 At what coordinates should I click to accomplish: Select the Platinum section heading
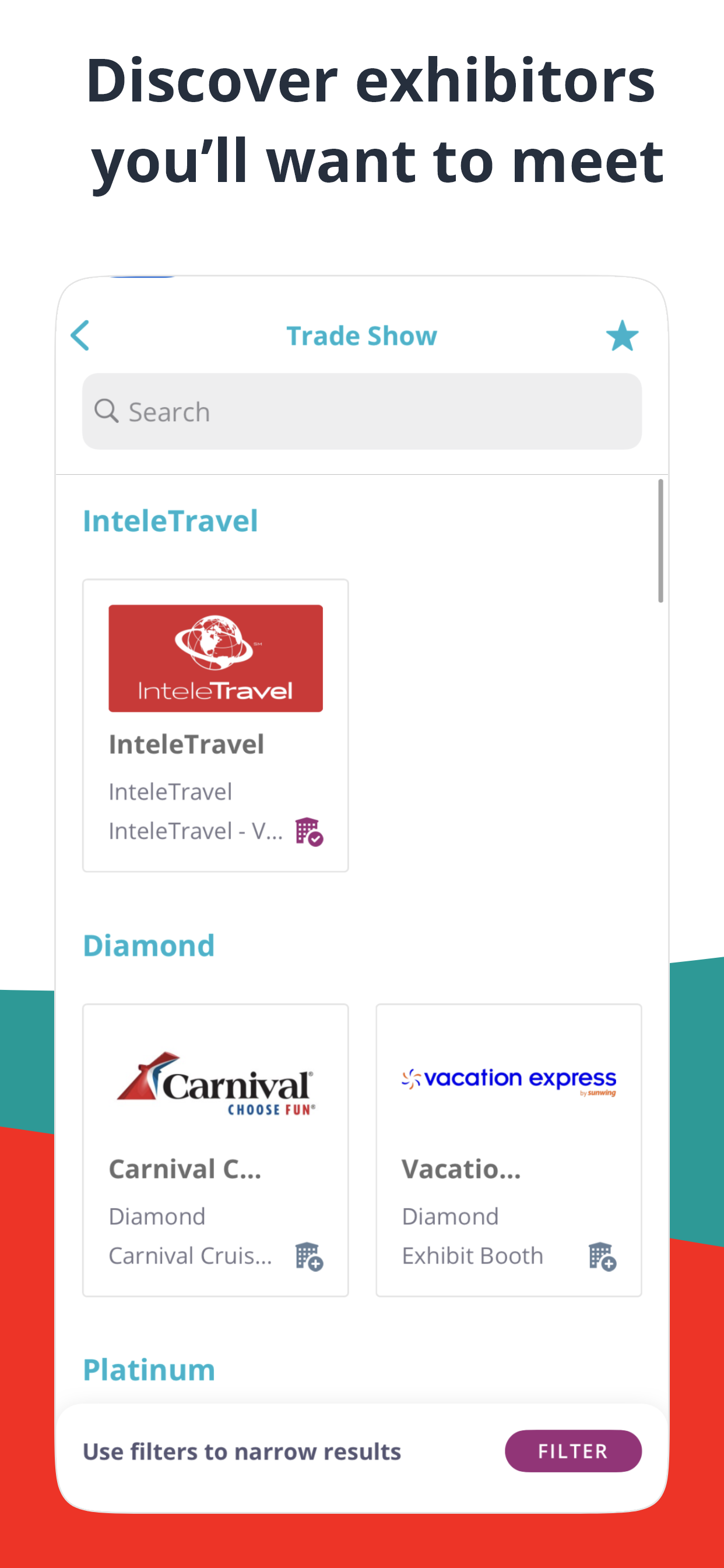click(149, 1370)
